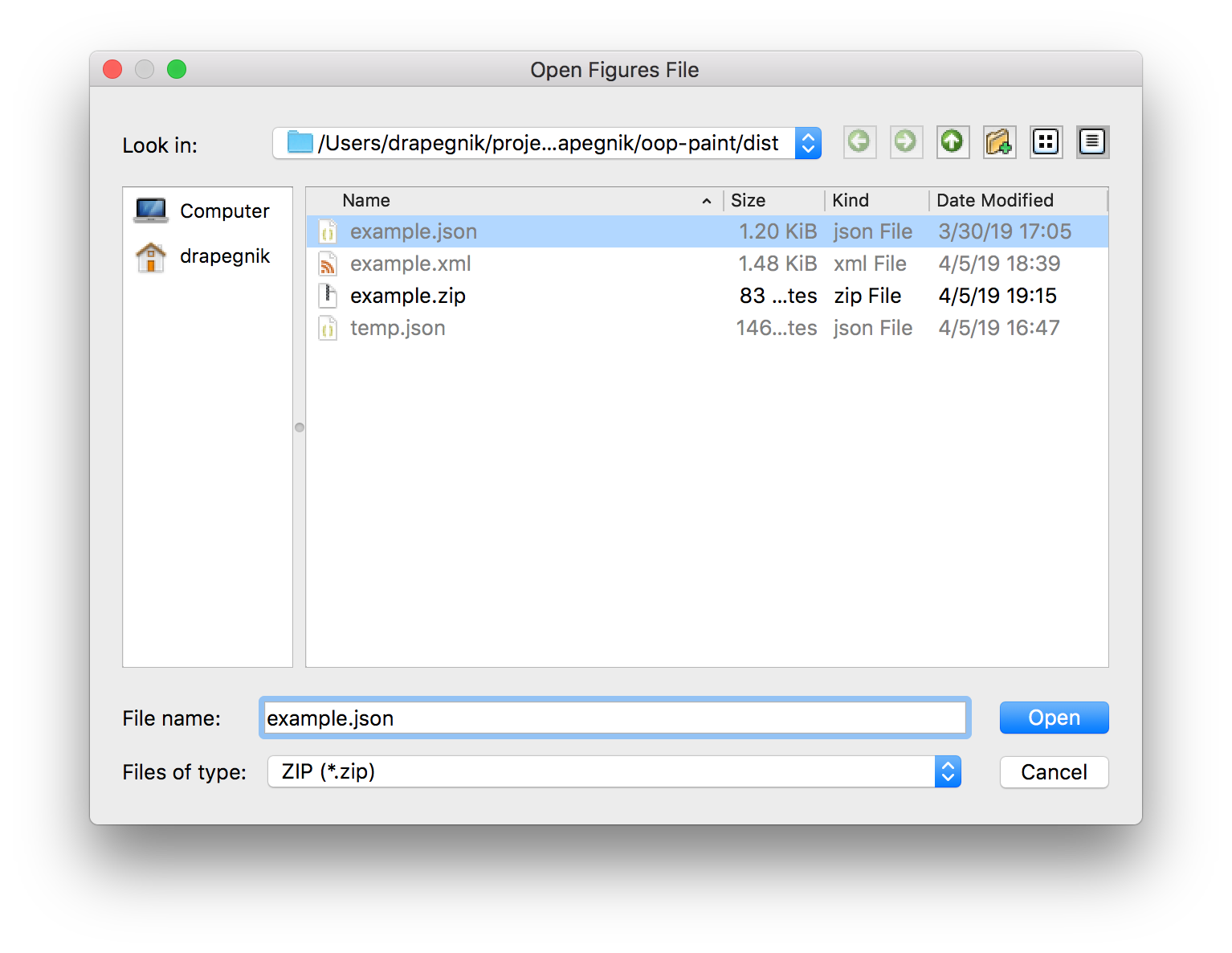Click the Cancel button
Screen dimensions: 1232x953
click(x=1054, y=772)
